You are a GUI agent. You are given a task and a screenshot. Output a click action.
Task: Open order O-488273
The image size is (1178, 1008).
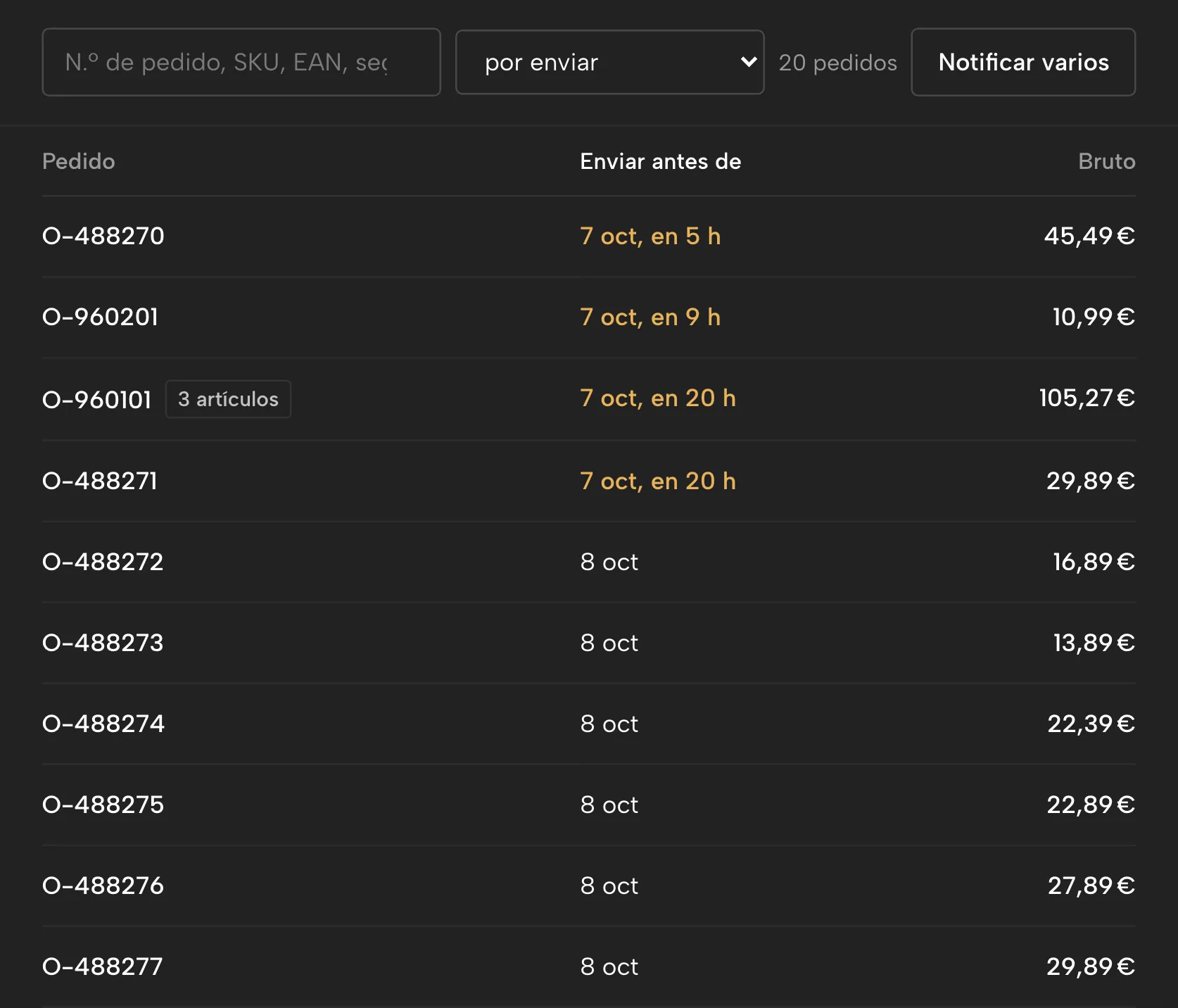(x=103, y=643)
